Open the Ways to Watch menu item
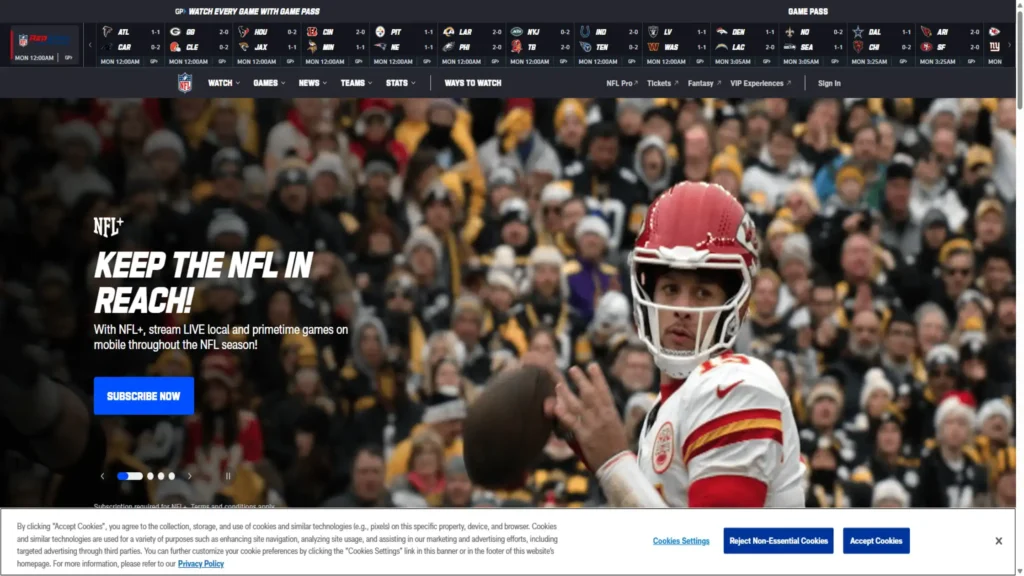 pos(473,83)
